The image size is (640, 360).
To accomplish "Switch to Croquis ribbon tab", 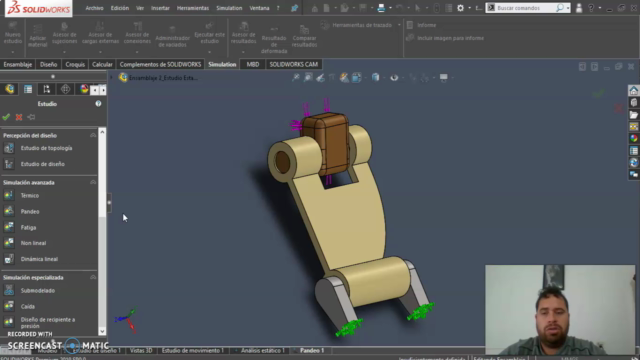I will [x=75, y=64].
